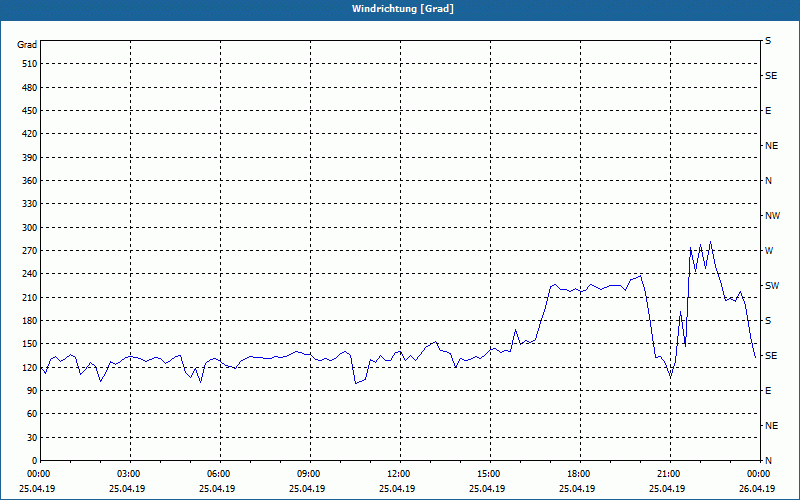Click the chart title "Windrichtung [Grad]"
This screenshot has height=500, width=800.
point(403,9)
